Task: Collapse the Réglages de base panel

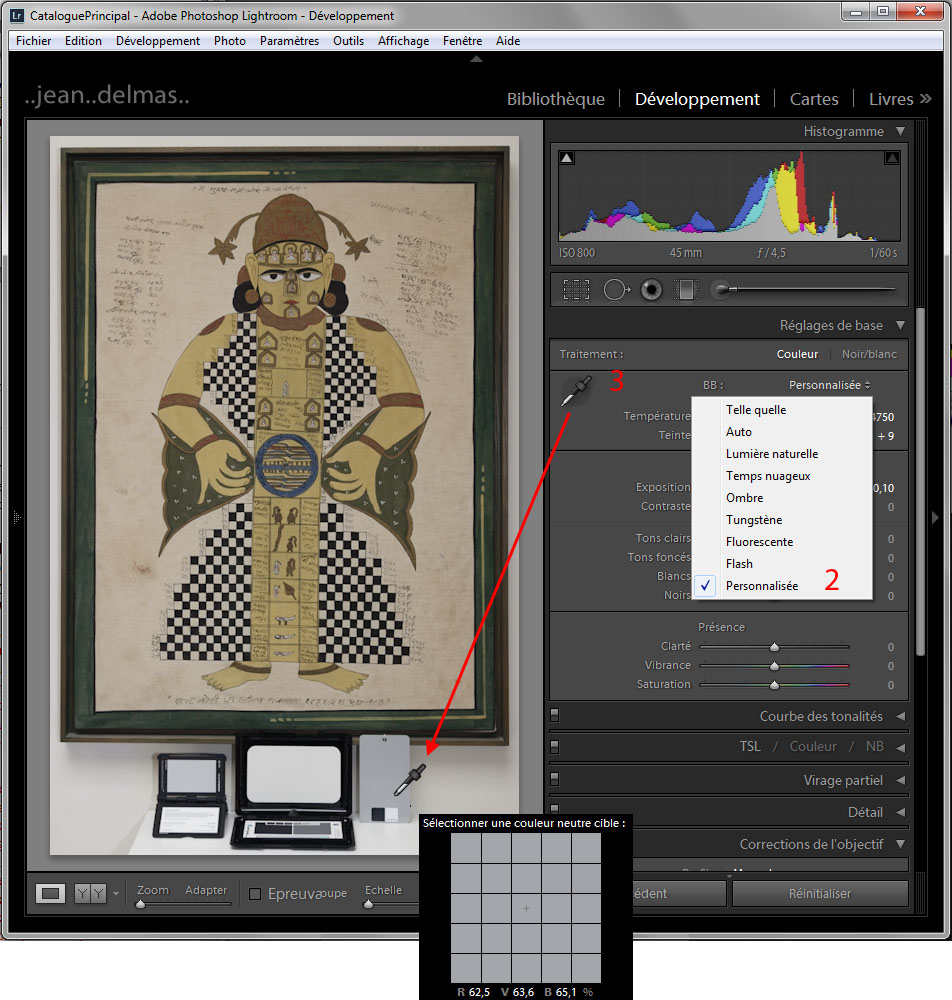Action: (x=900, y=325)
